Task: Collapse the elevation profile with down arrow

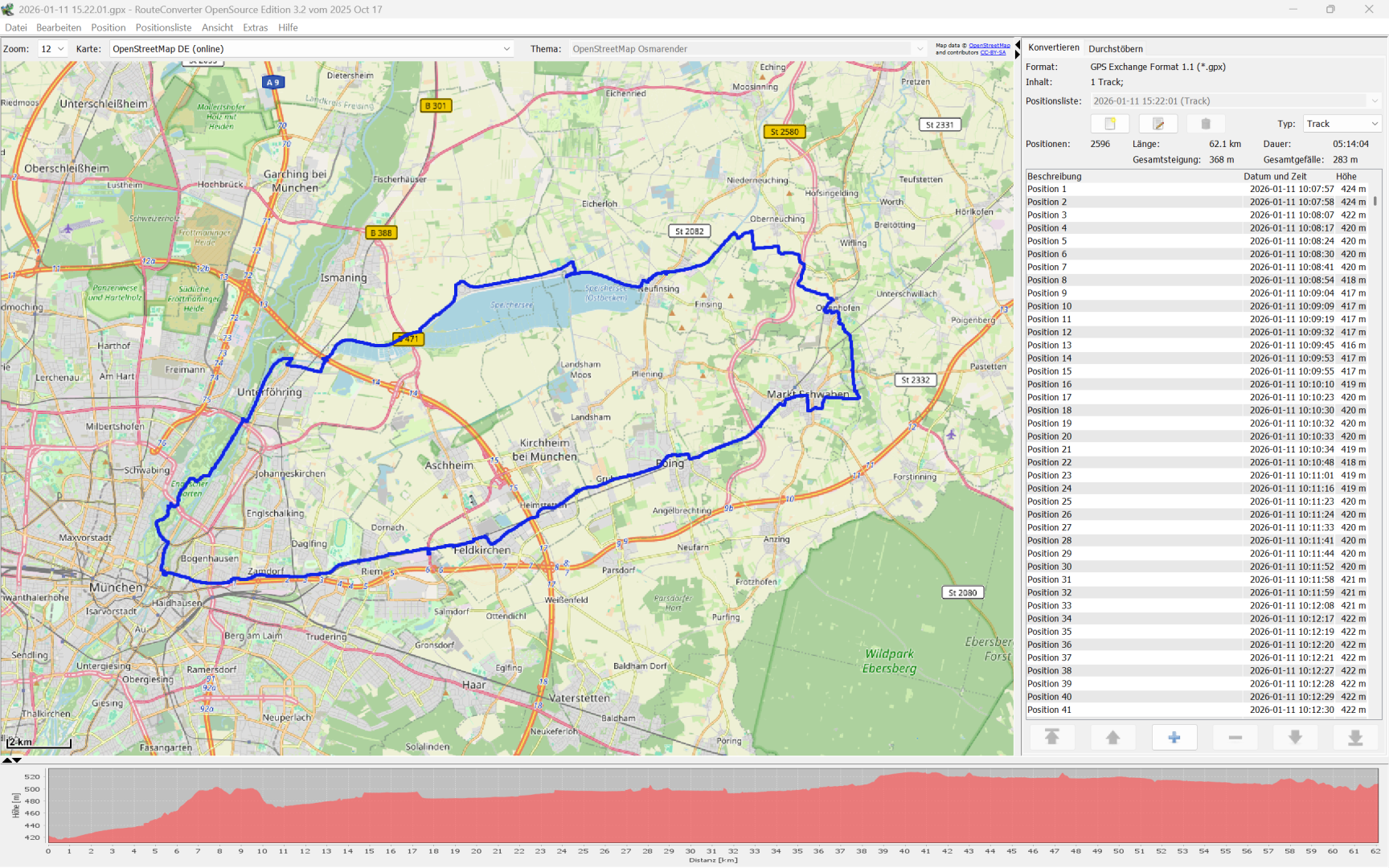Action: coord(17,760)
